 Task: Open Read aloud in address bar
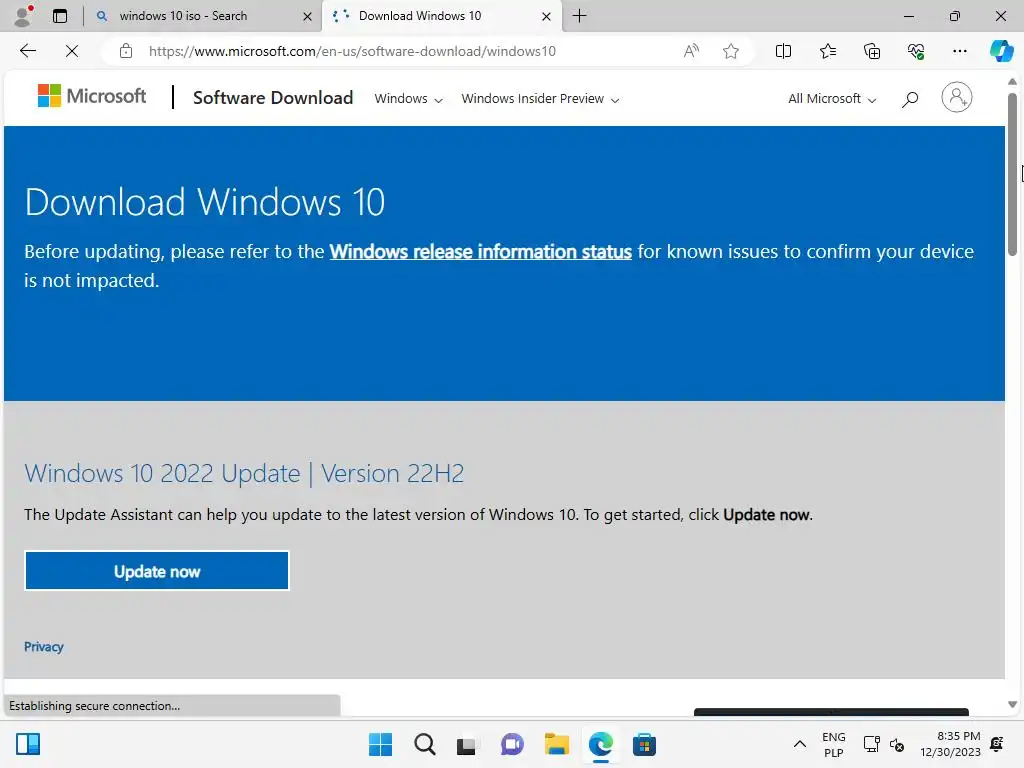click(691, 51)
